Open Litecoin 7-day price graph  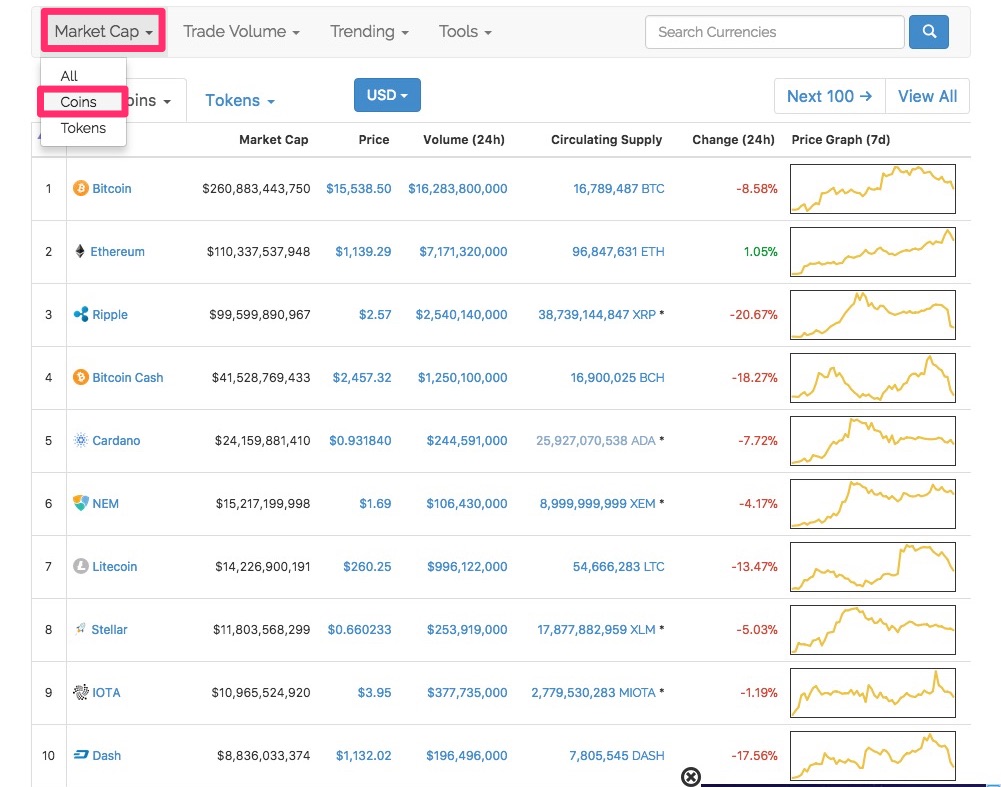[873, 567]
